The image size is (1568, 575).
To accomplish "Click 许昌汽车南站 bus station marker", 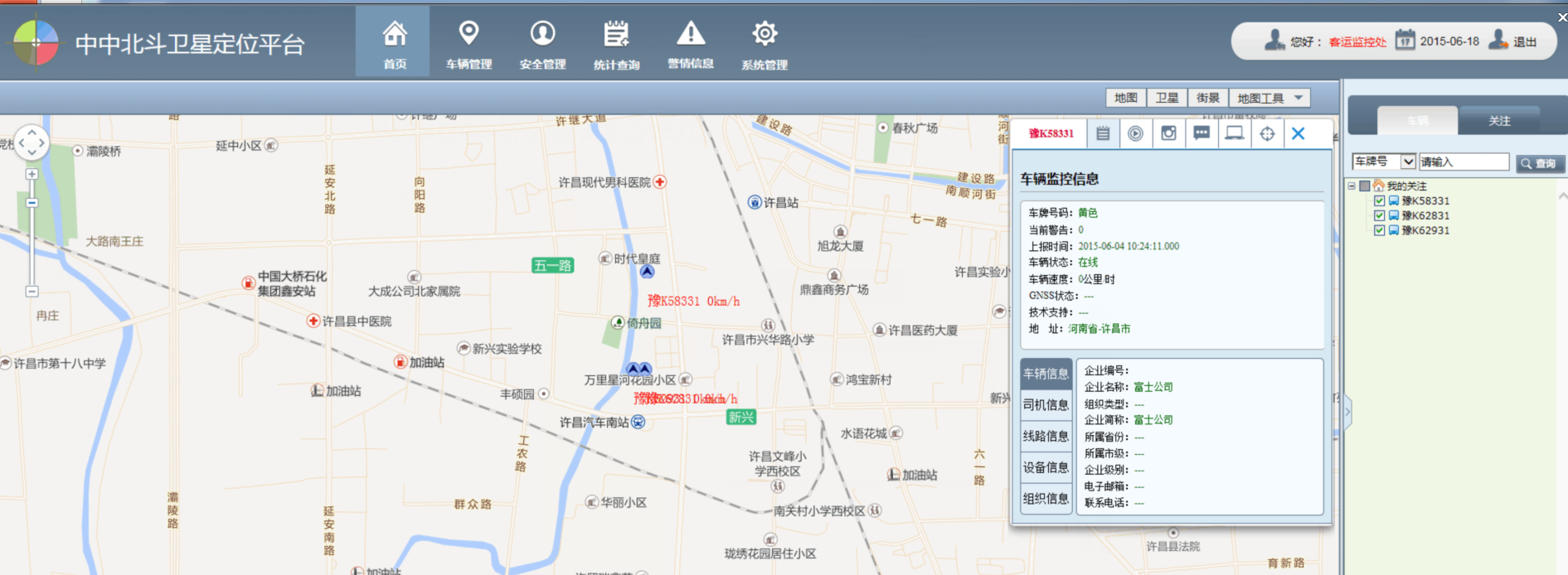I will coord(638,423).
